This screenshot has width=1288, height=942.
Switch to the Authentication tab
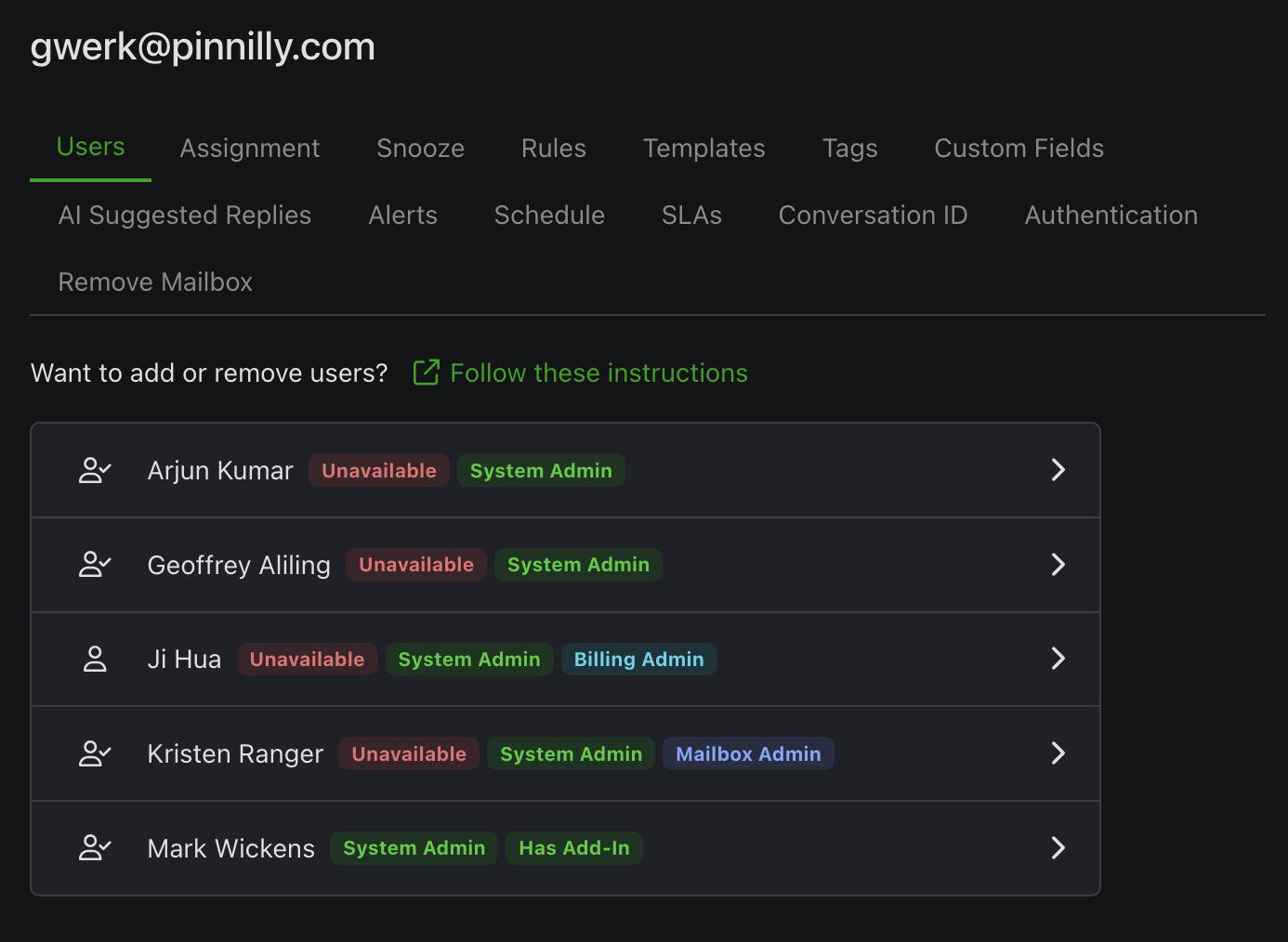coord(1111,216)
